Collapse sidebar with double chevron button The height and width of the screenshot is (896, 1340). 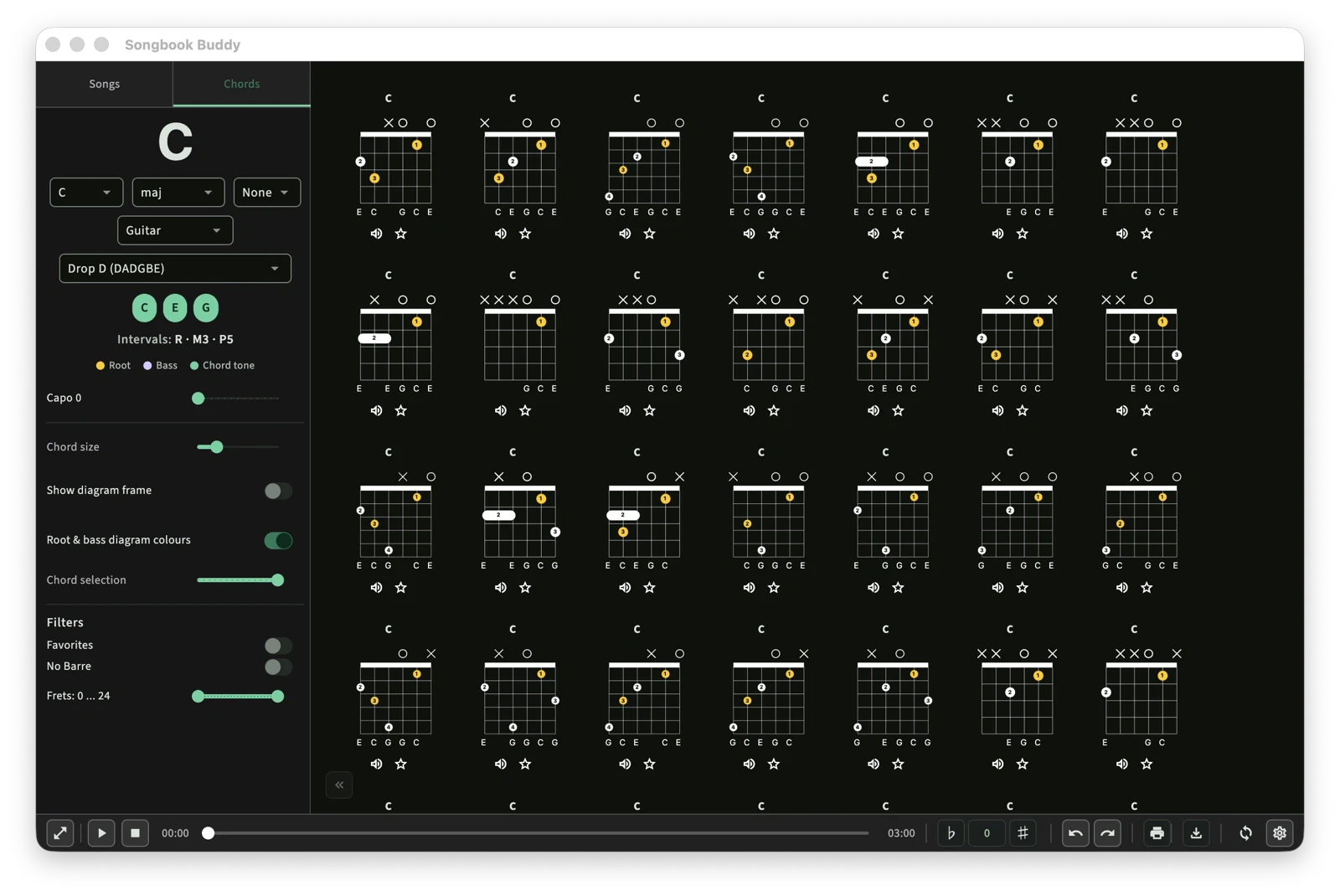tap(339, 785)
